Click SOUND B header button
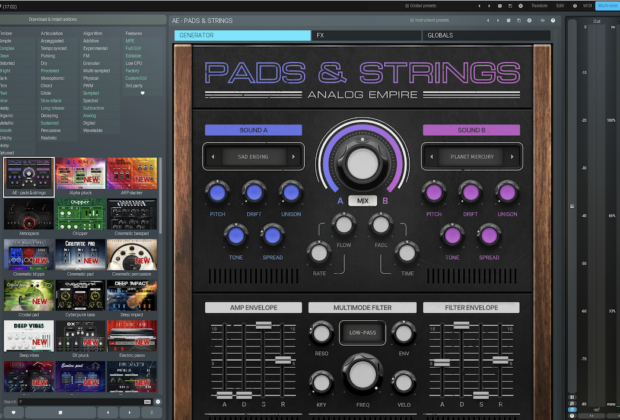The height and width of the screenshot is (420, 620). click(x=471, y=130)
